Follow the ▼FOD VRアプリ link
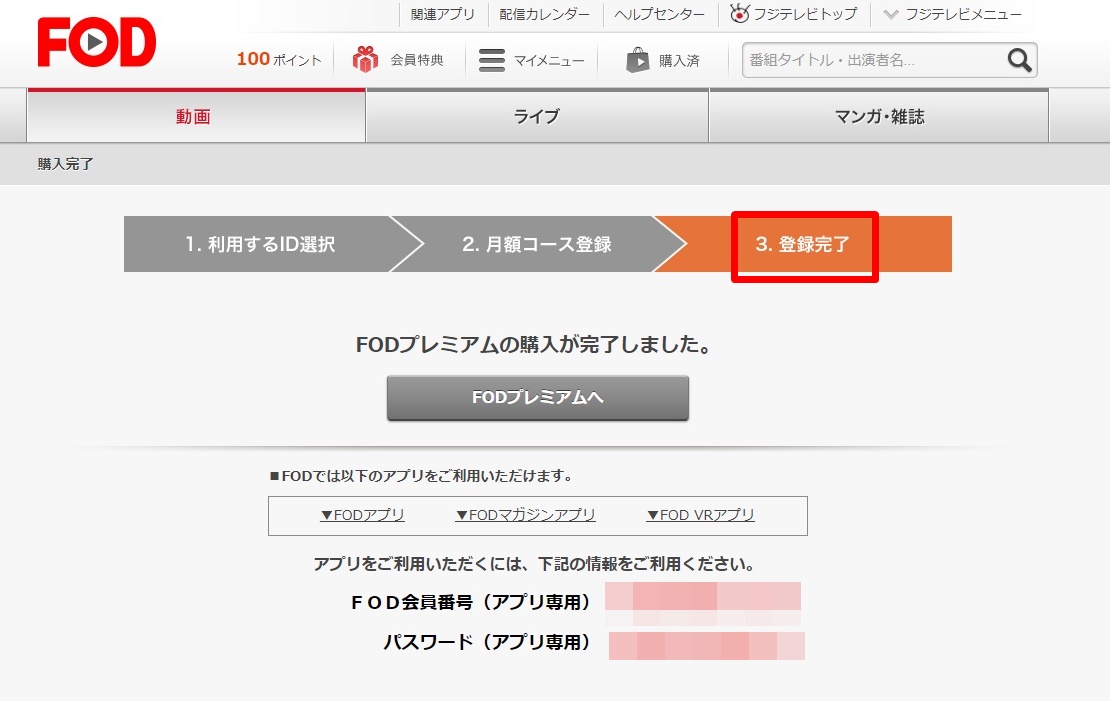Image resolution: width=1110 pixels, height=701 pixels. click(x=700, y=515)
